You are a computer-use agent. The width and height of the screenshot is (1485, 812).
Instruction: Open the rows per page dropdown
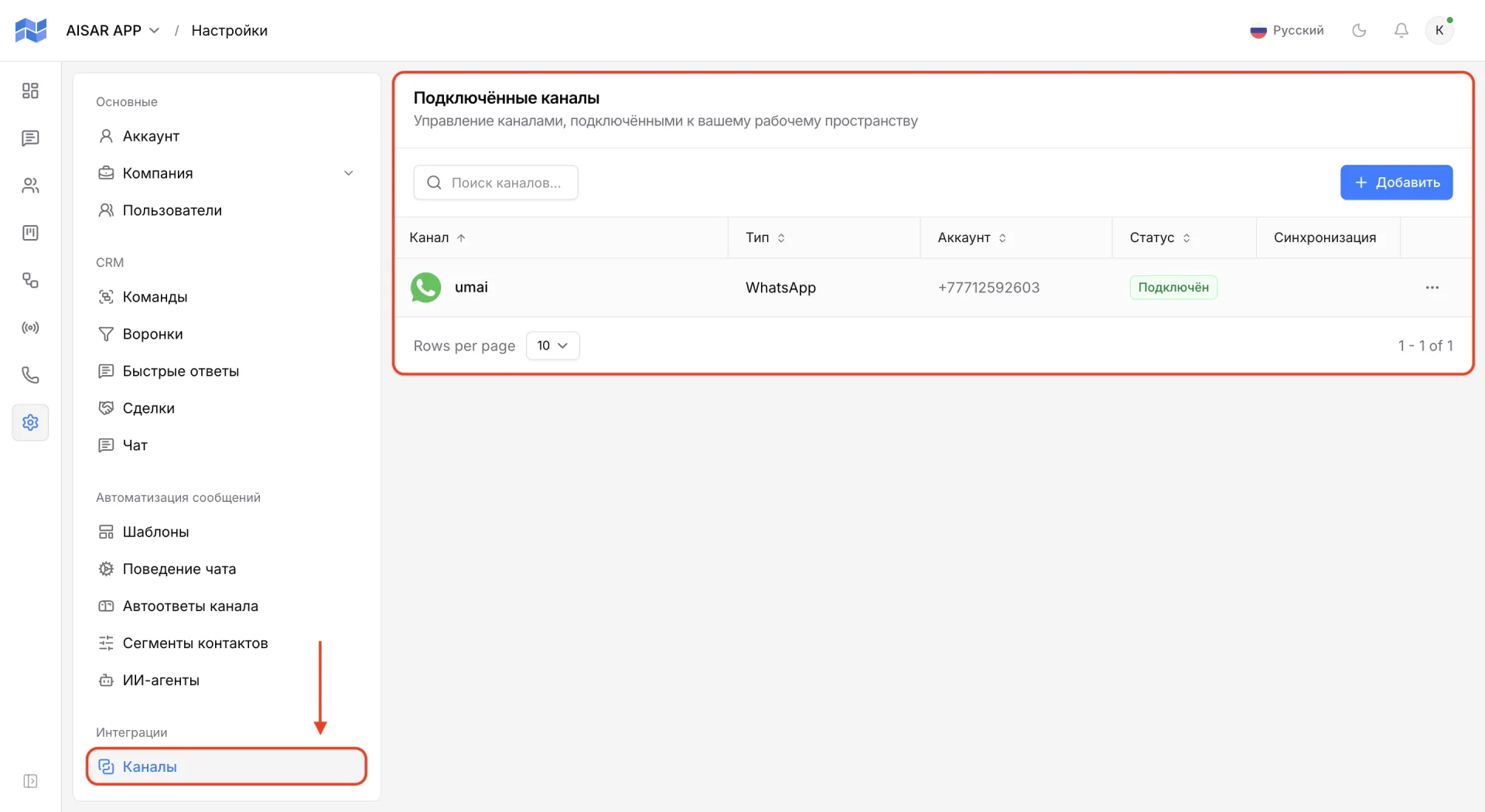tap(552, 346)
